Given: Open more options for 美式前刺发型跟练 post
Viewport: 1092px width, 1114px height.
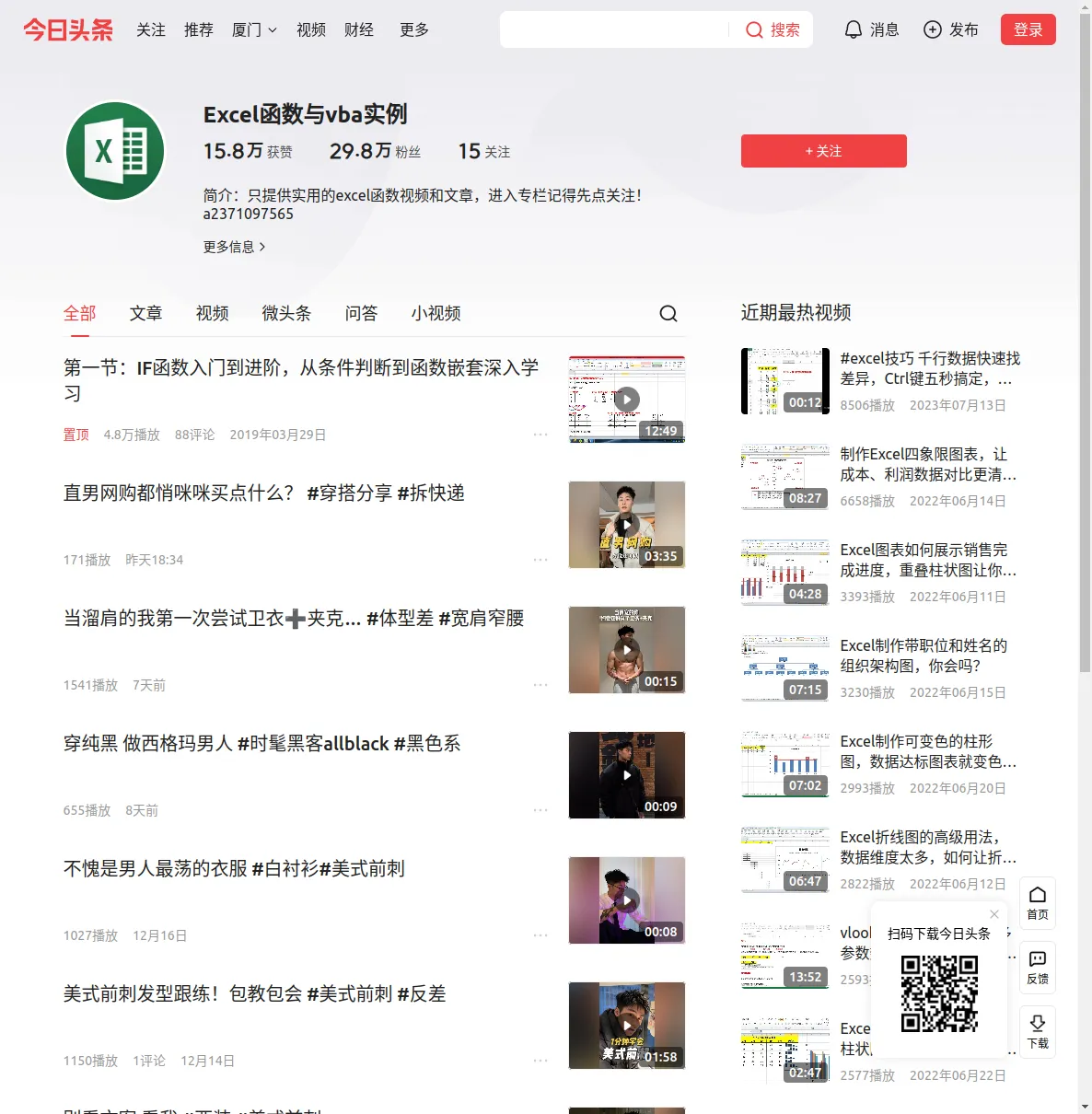Looking at the screenshot, I should click(540, 1061).
